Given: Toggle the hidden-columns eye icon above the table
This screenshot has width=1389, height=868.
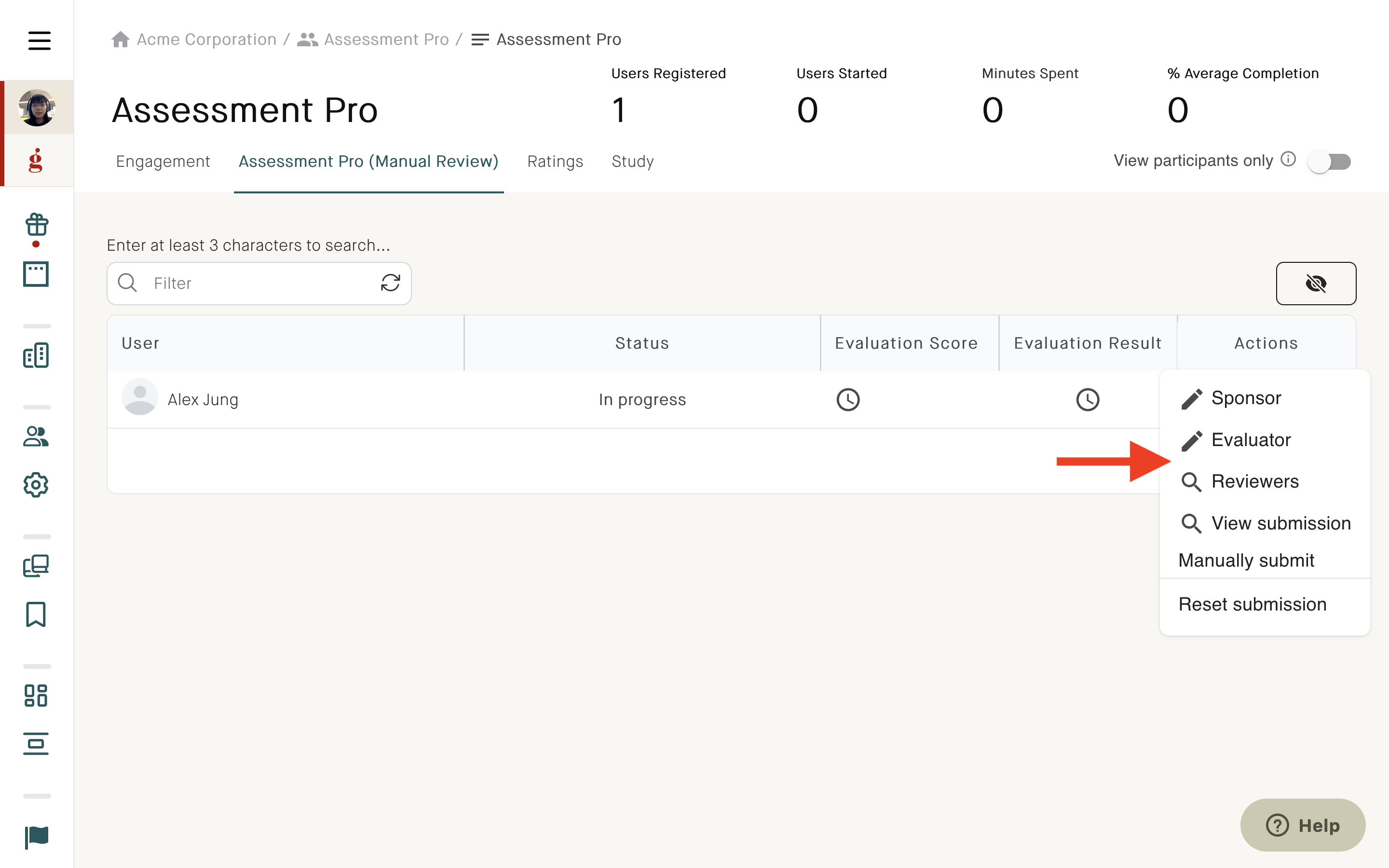Looking at the screenshot, I should click(1316, 283).
